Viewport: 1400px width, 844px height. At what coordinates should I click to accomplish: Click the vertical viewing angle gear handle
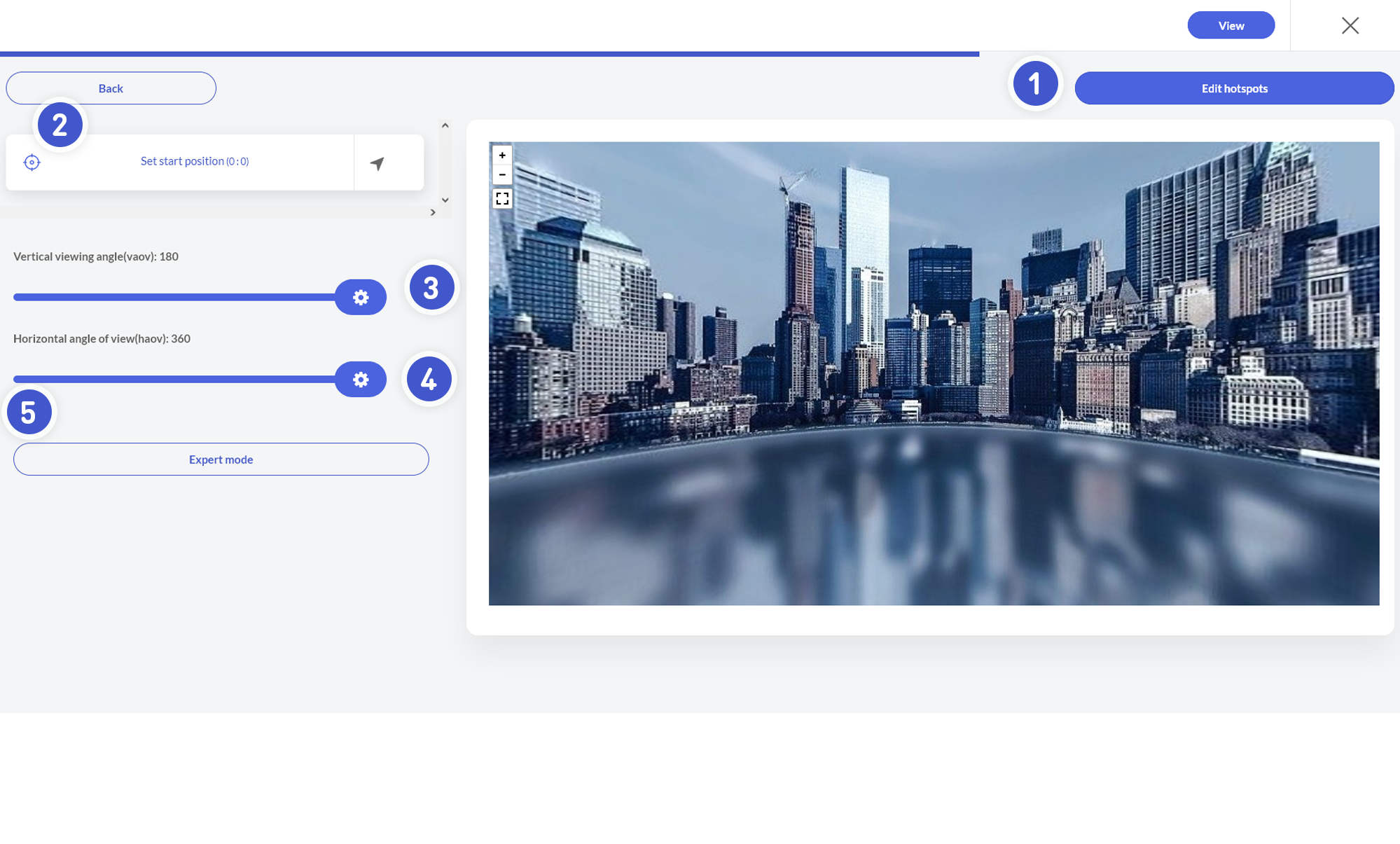(361, 298)
